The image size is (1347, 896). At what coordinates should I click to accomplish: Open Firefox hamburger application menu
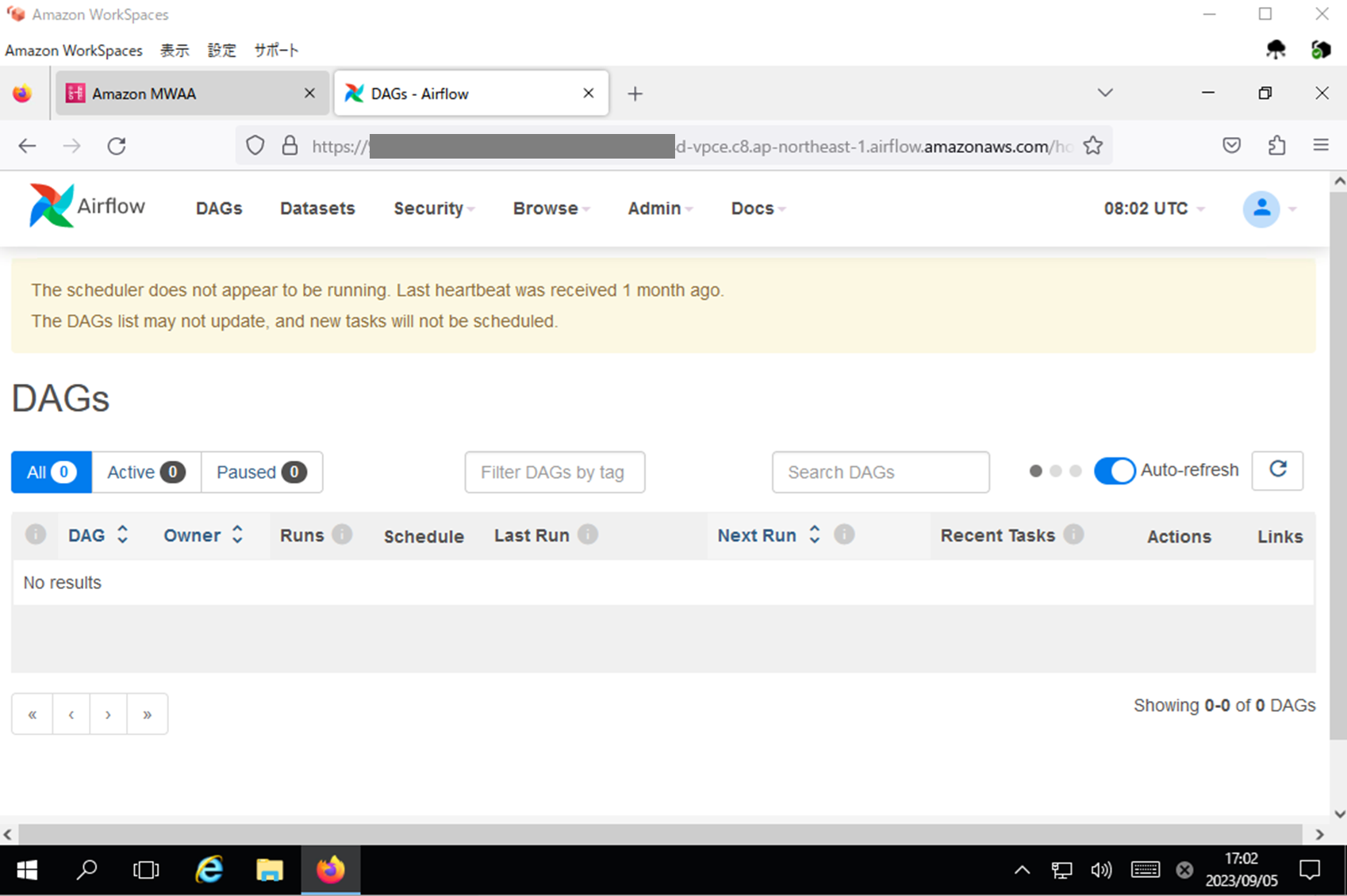(1321, 146)
